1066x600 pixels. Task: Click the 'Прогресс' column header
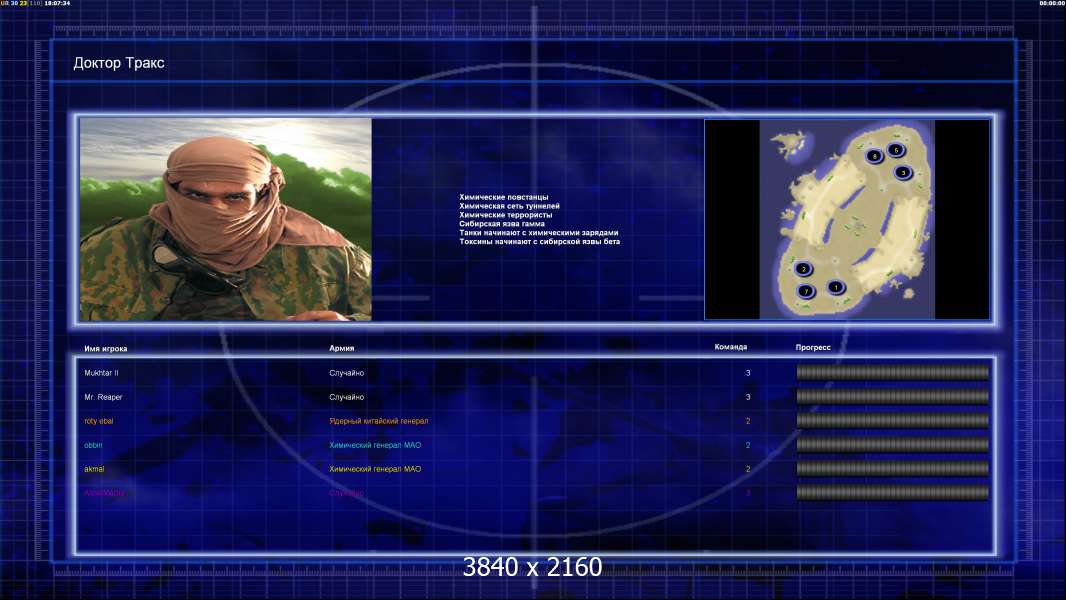point(813,347)
